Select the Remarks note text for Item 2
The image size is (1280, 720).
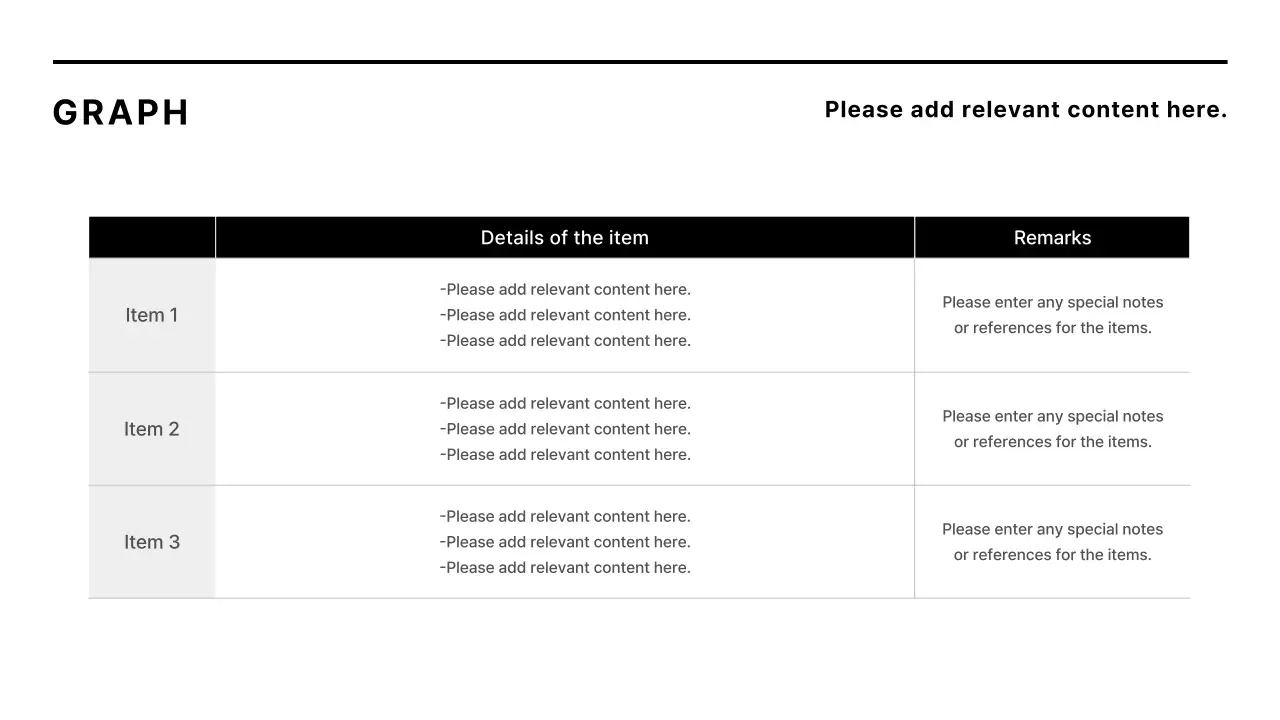pyautogui.click(x=1052, y=429)
